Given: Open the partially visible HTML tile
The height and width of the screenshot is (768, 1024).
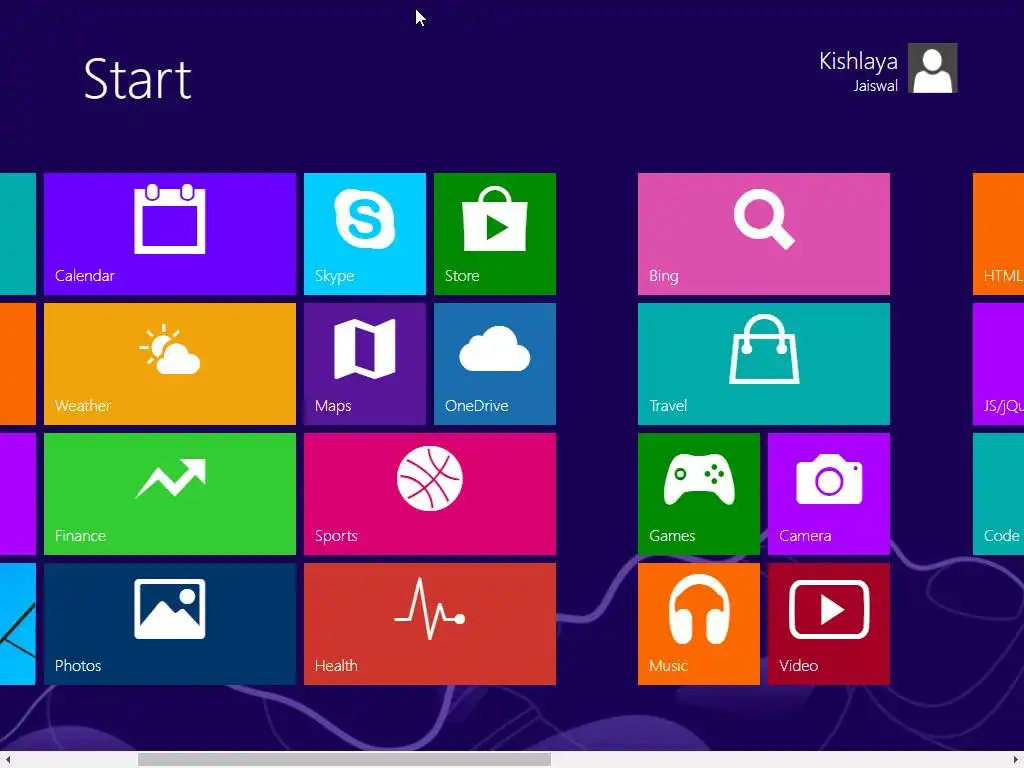Looking at the screenshot, I should 999,234.
